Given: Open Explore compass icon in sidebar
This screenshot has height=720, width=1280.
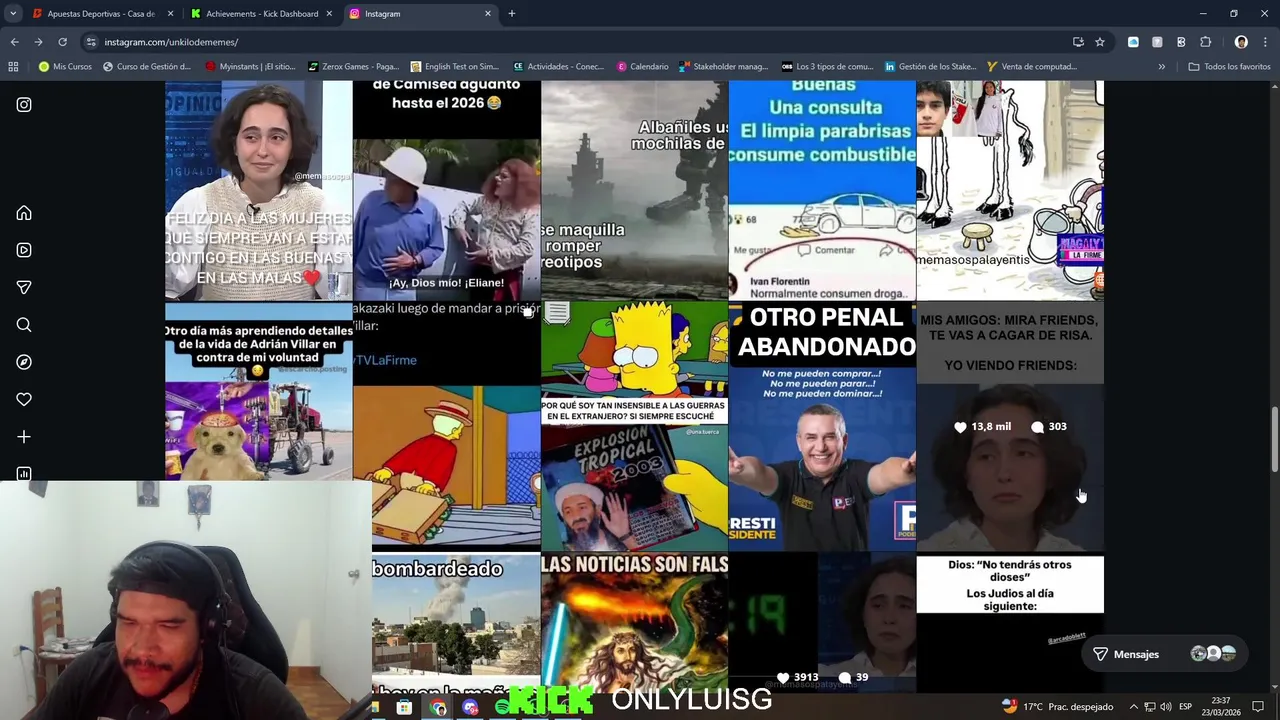Looking at the screenshot, I should pos(24,362).
